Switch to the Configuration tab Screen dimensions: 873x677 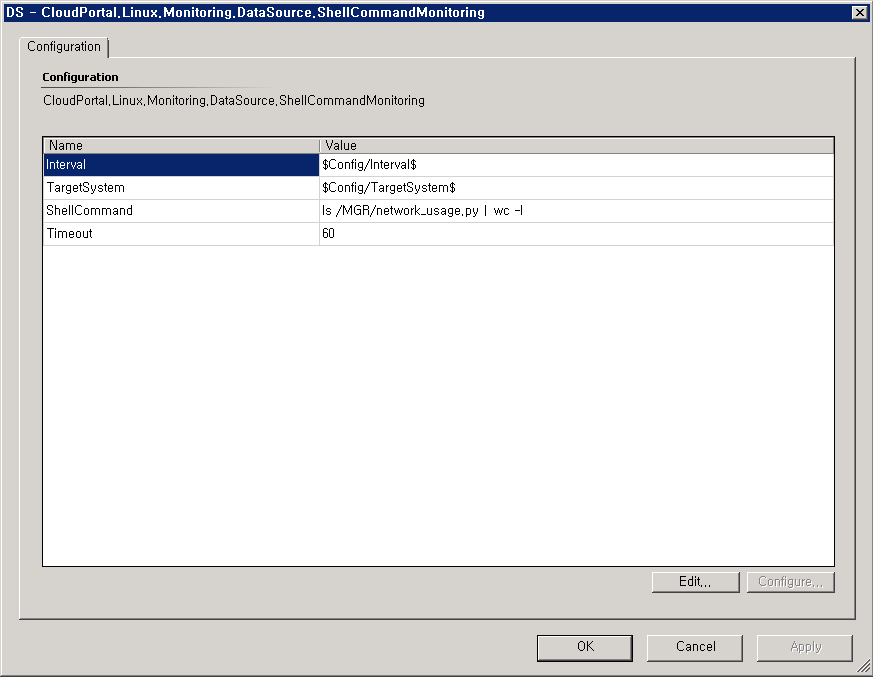click(x=64, y=46)
